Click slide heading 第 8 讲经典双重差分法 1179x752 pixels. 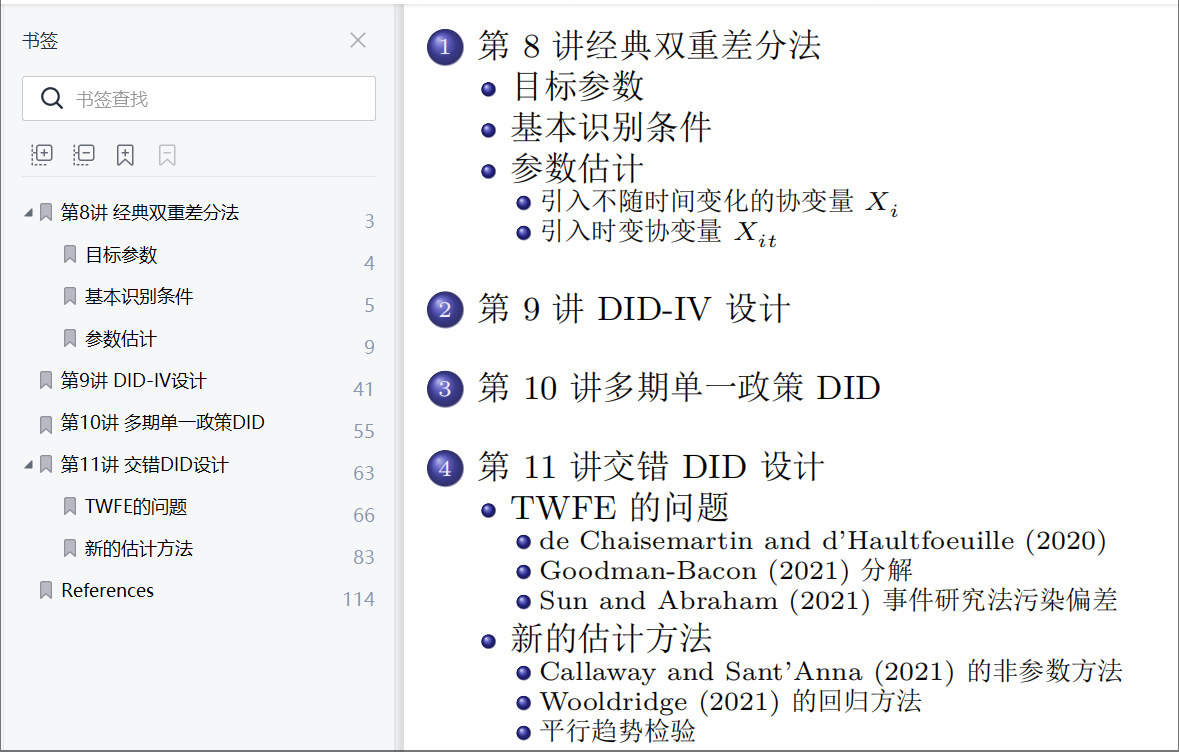coord(650,46)
